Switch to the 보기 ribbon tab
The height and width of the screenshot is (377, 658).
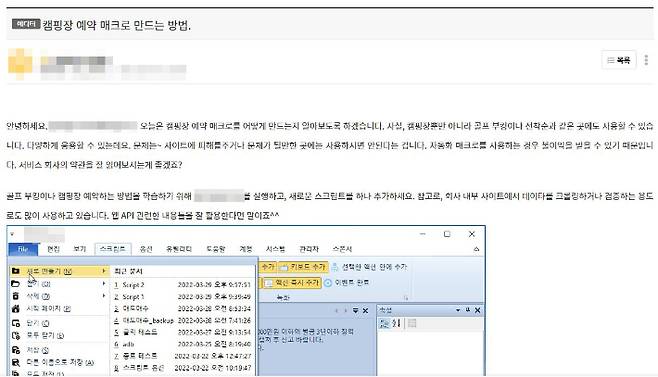[x=80, y=249]
